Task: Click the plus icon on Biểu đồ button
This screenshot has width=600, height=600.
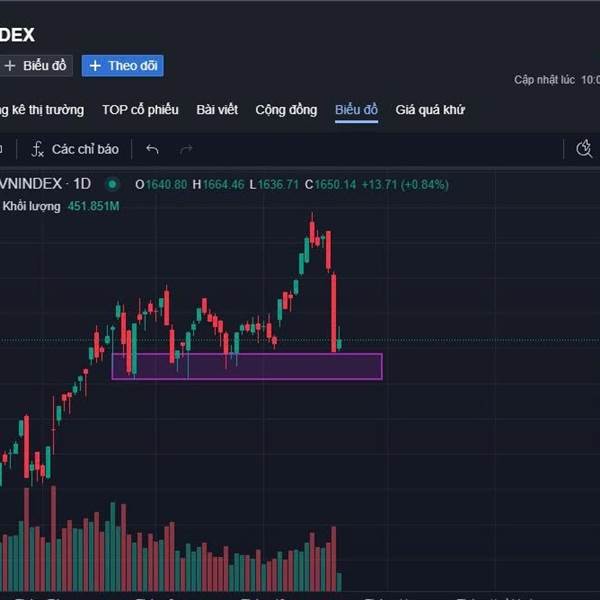Action: pyautogui.click(x=10, y=66)
